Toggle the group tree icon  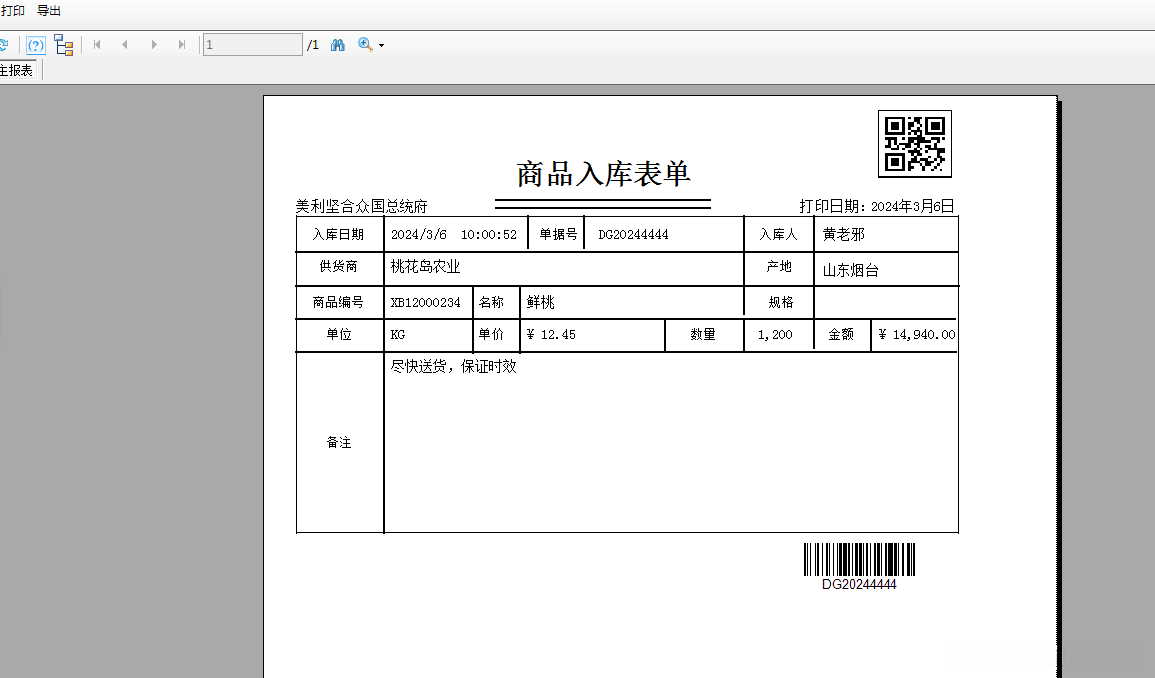coord(64,45)
